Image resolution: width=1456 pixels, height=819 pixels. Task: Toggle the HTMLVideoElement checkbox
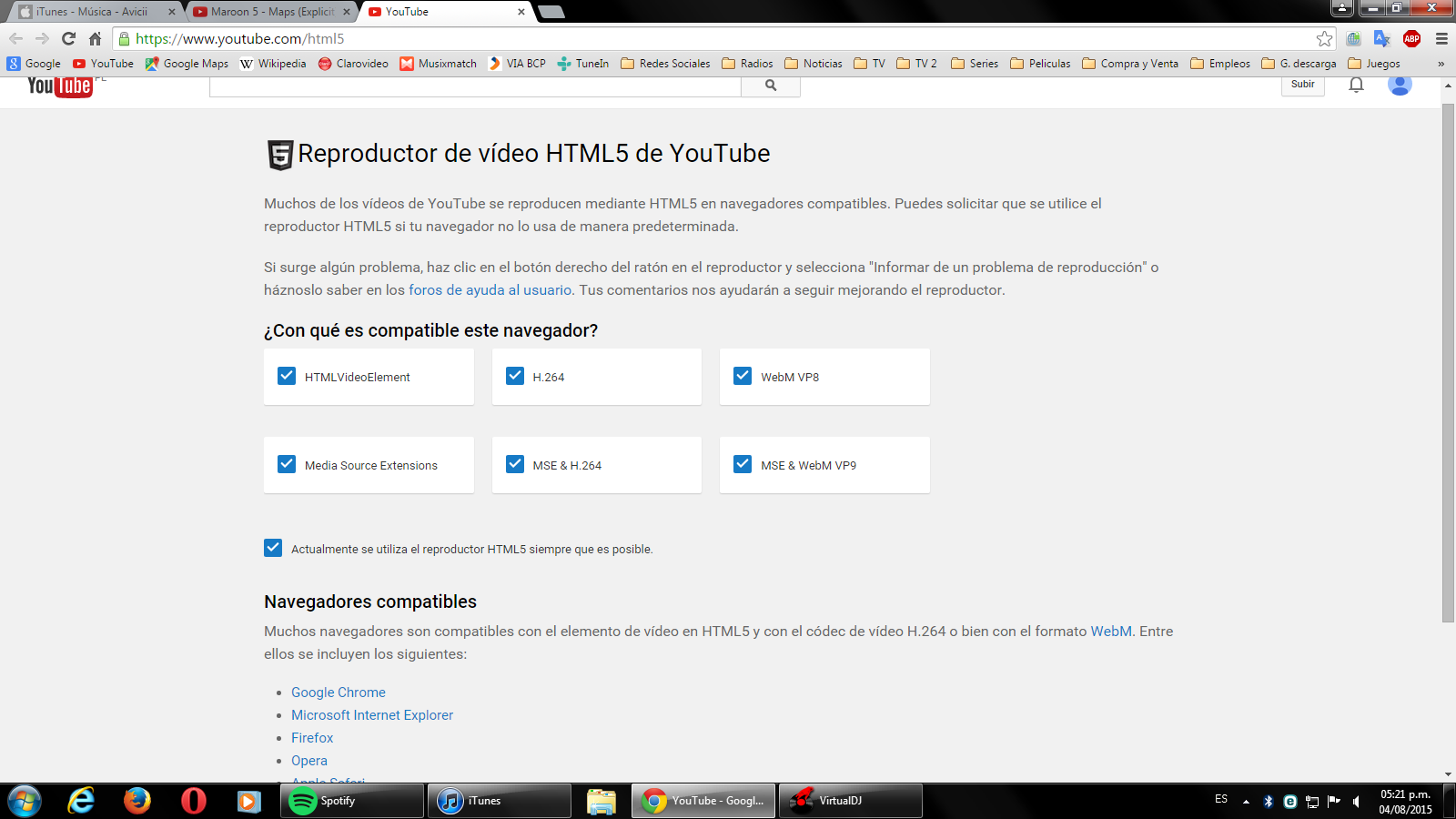(x=287, y=376)
